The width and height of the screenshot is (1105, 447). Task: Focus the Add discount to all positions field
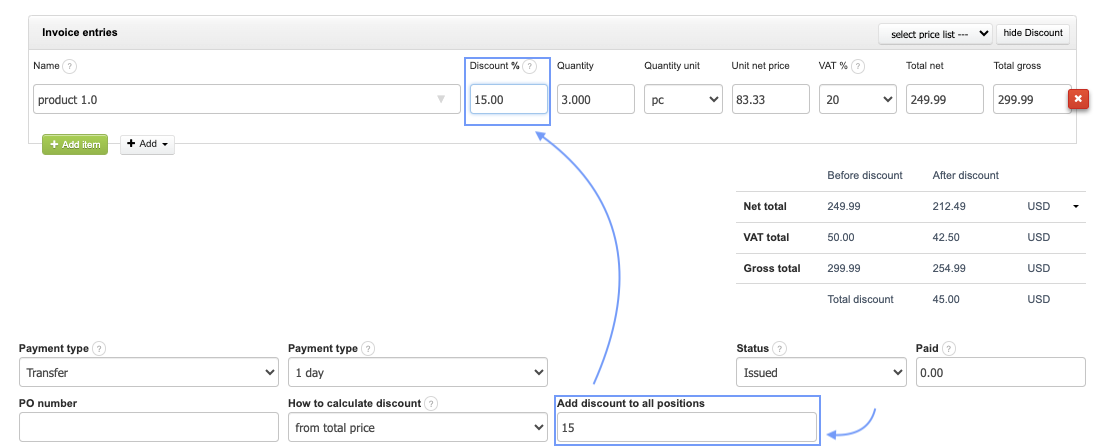[x=687, y=428]
